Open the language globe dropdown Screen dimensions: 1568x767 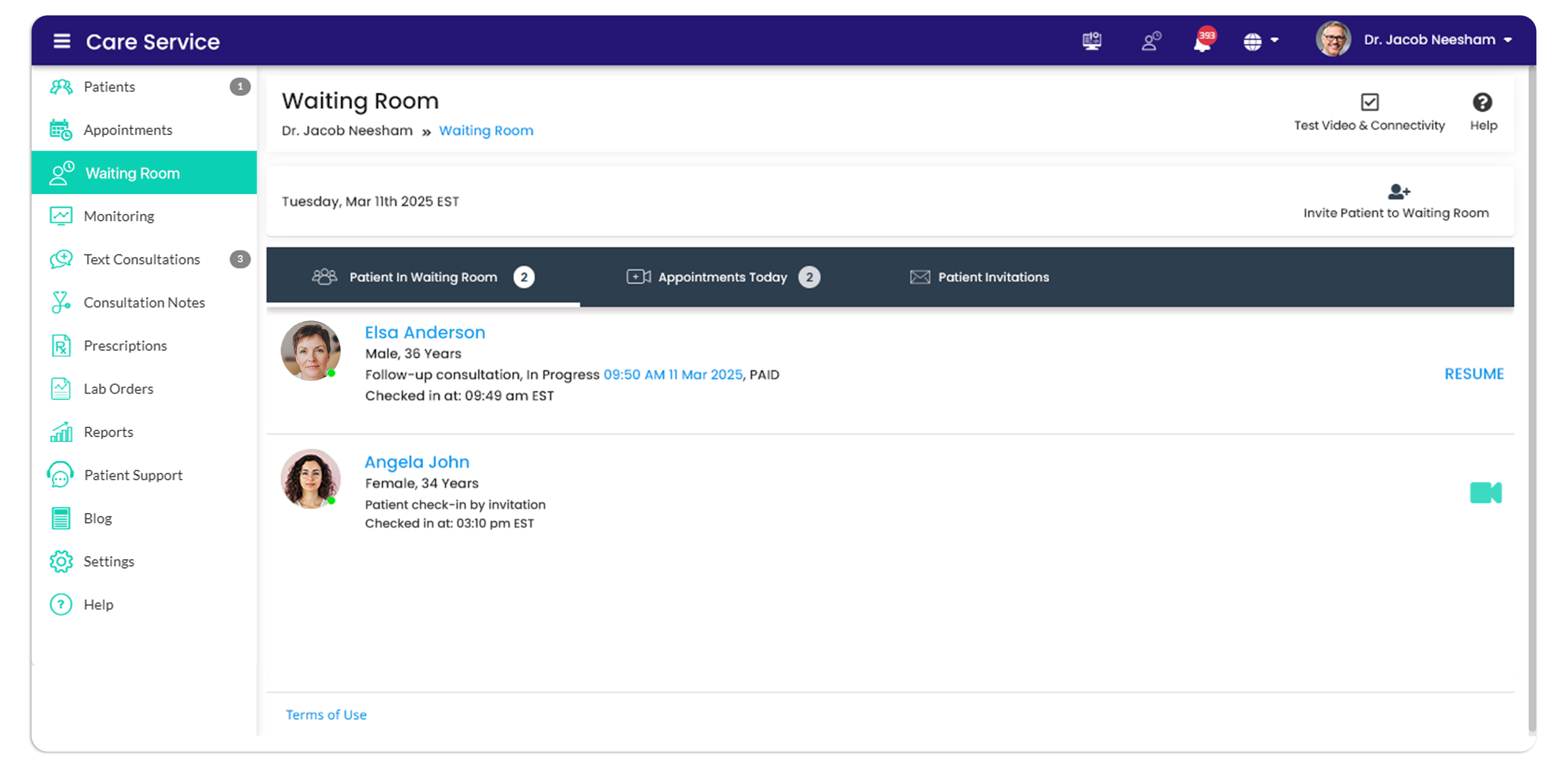[1261, 42]
